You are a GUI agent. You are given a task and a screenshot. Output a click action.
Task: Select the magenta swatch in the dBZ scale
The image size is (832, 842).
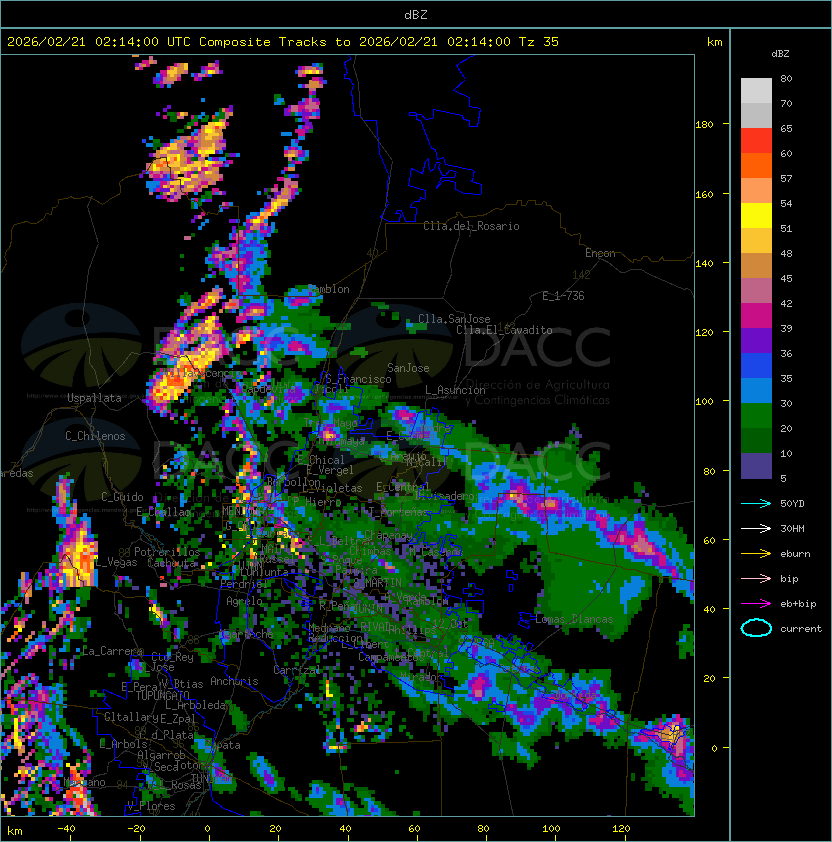click(756, 315)
